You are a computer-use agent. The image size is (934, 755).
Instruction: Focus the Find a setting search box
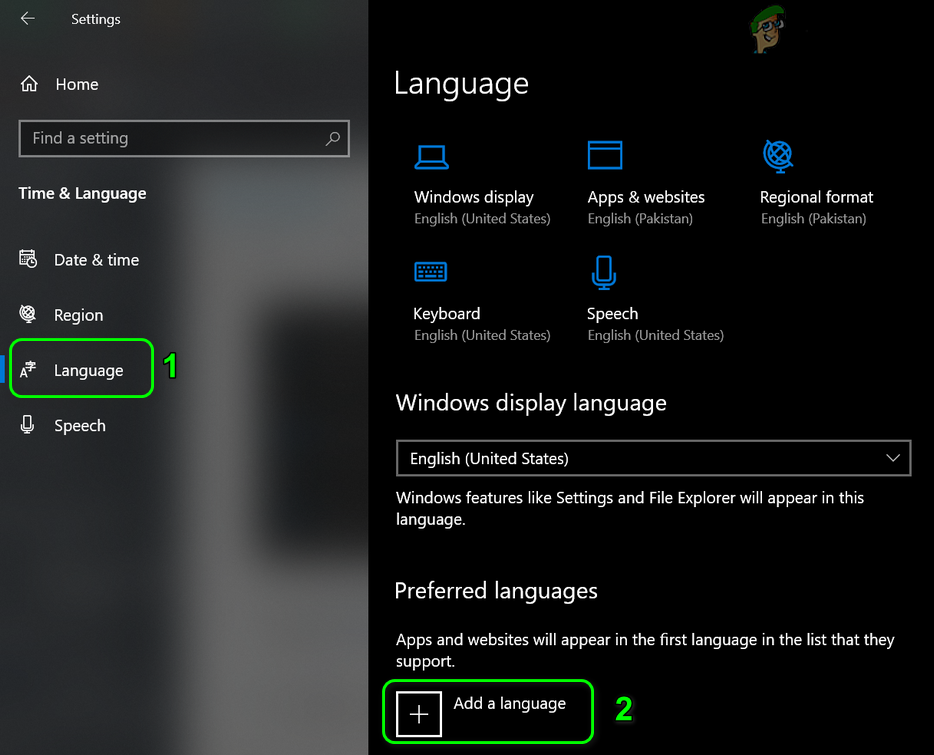click(184, 138)
